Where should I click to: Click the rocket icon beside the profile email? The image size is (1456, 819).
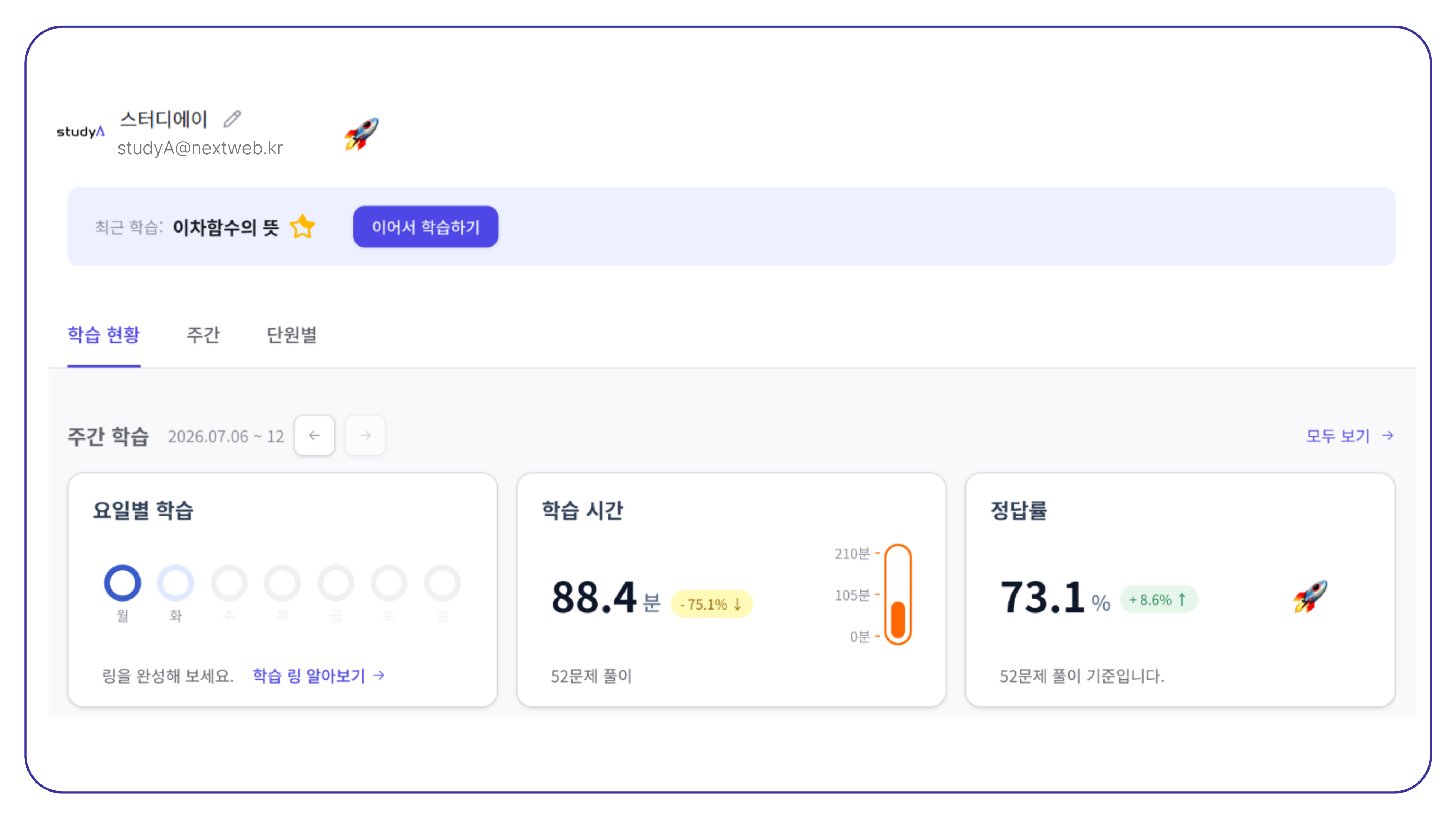(x=361, y=134)
